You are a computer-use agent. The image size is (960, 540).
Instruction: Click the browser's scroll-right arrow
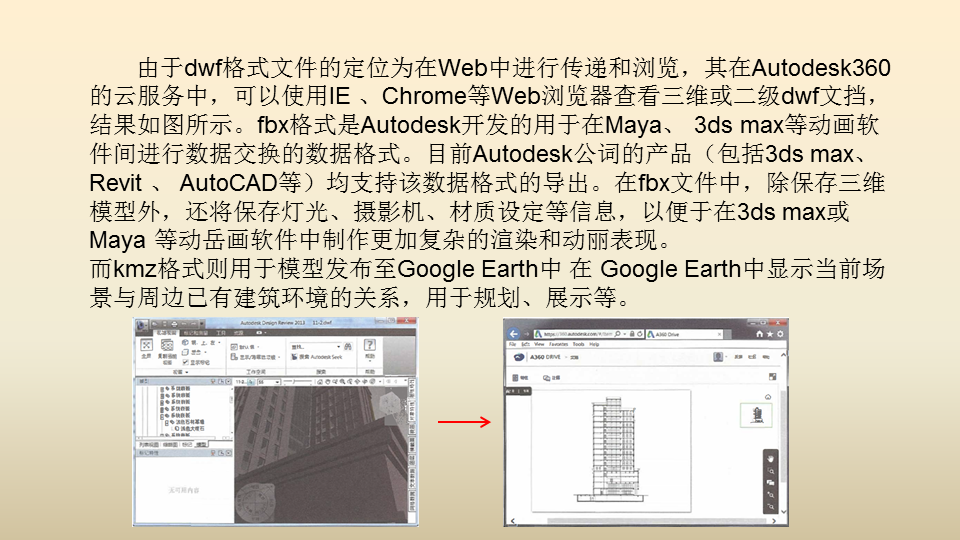[x=774, y=521]
